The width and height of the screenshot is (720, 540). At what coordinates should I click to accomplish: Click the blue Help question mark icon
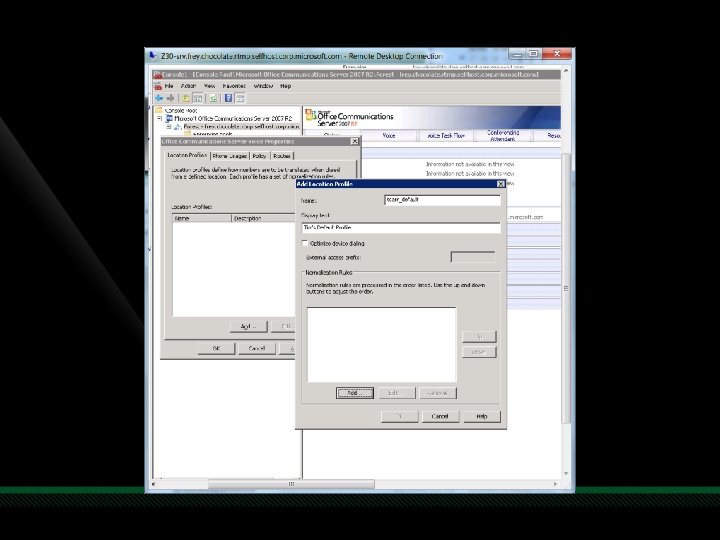[228, 98]
